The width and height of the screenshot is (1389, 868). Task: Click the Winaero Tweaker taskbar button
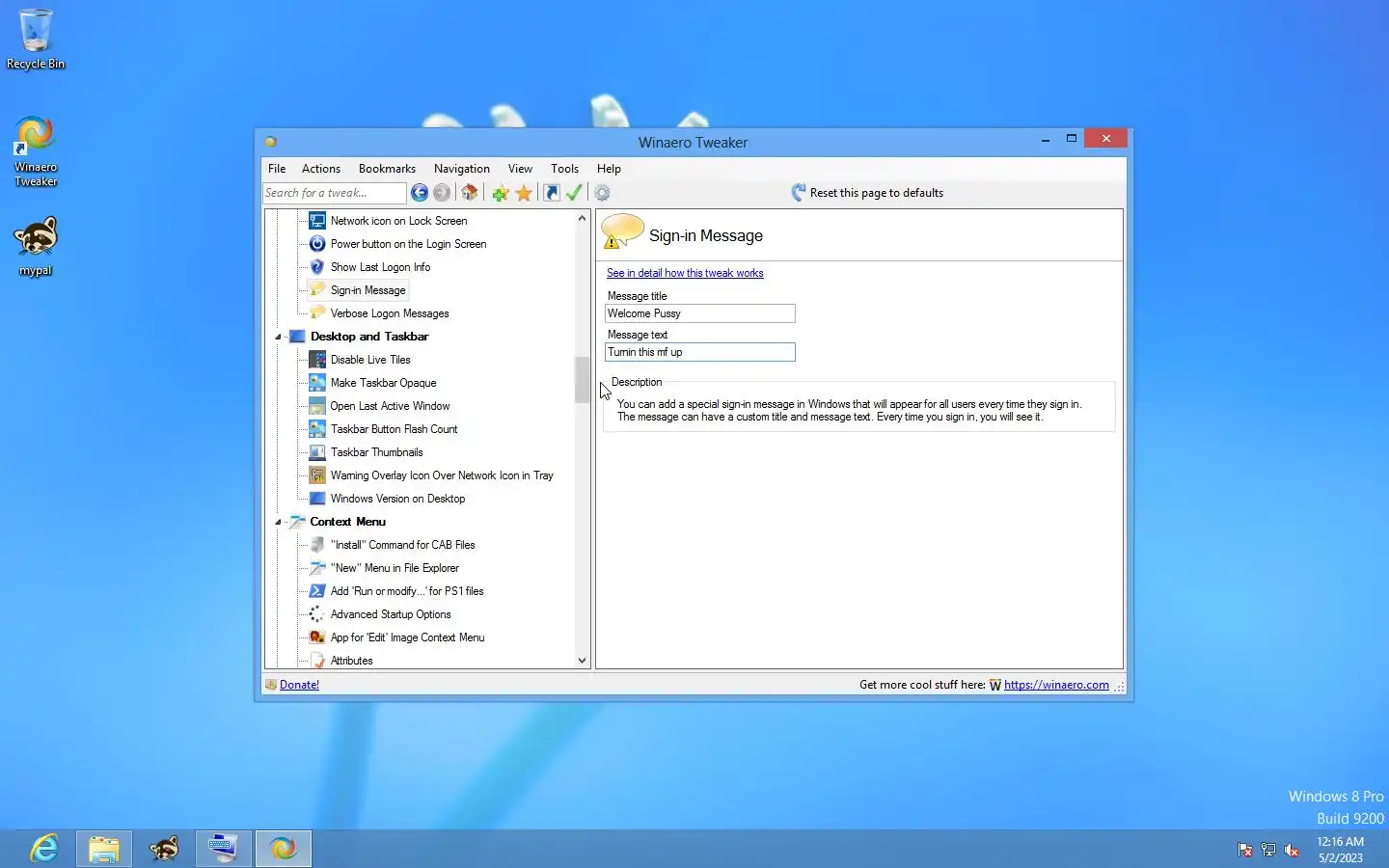point(284,849)
